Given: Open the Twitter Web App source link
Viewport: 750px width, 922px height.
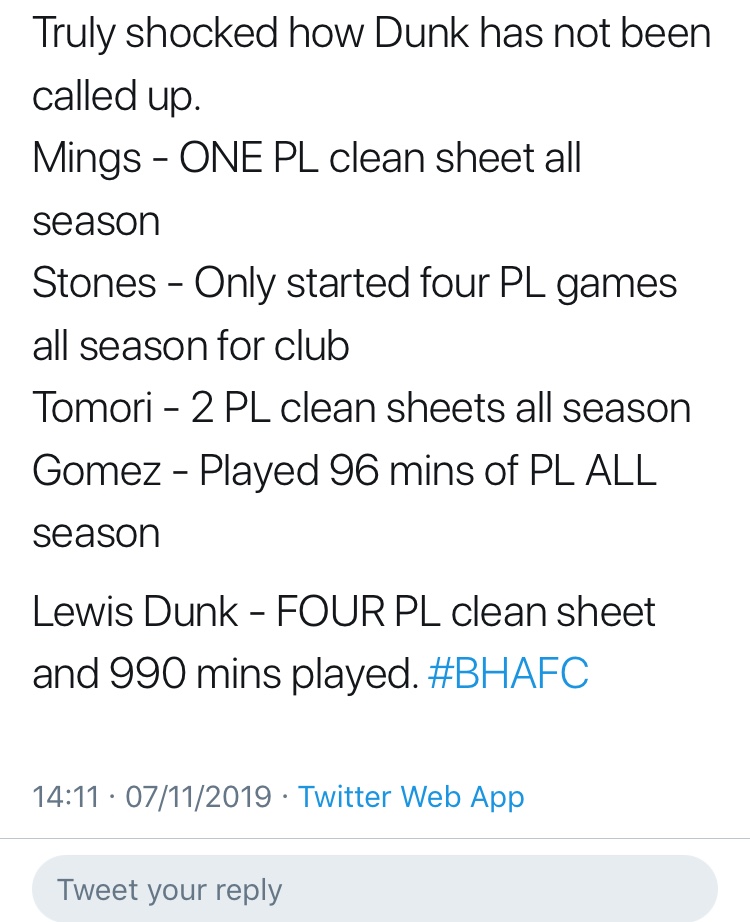Looking at the screenshot, I should pos(411,797).
